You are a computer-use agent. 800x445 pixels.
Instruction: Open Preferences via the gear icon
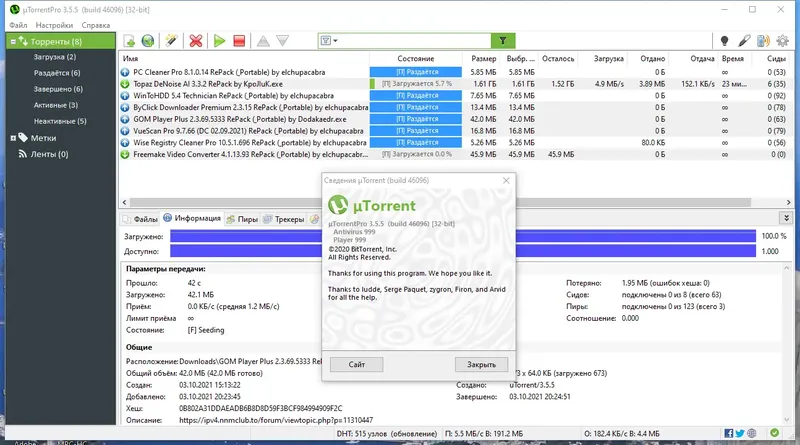coord(783,41)
